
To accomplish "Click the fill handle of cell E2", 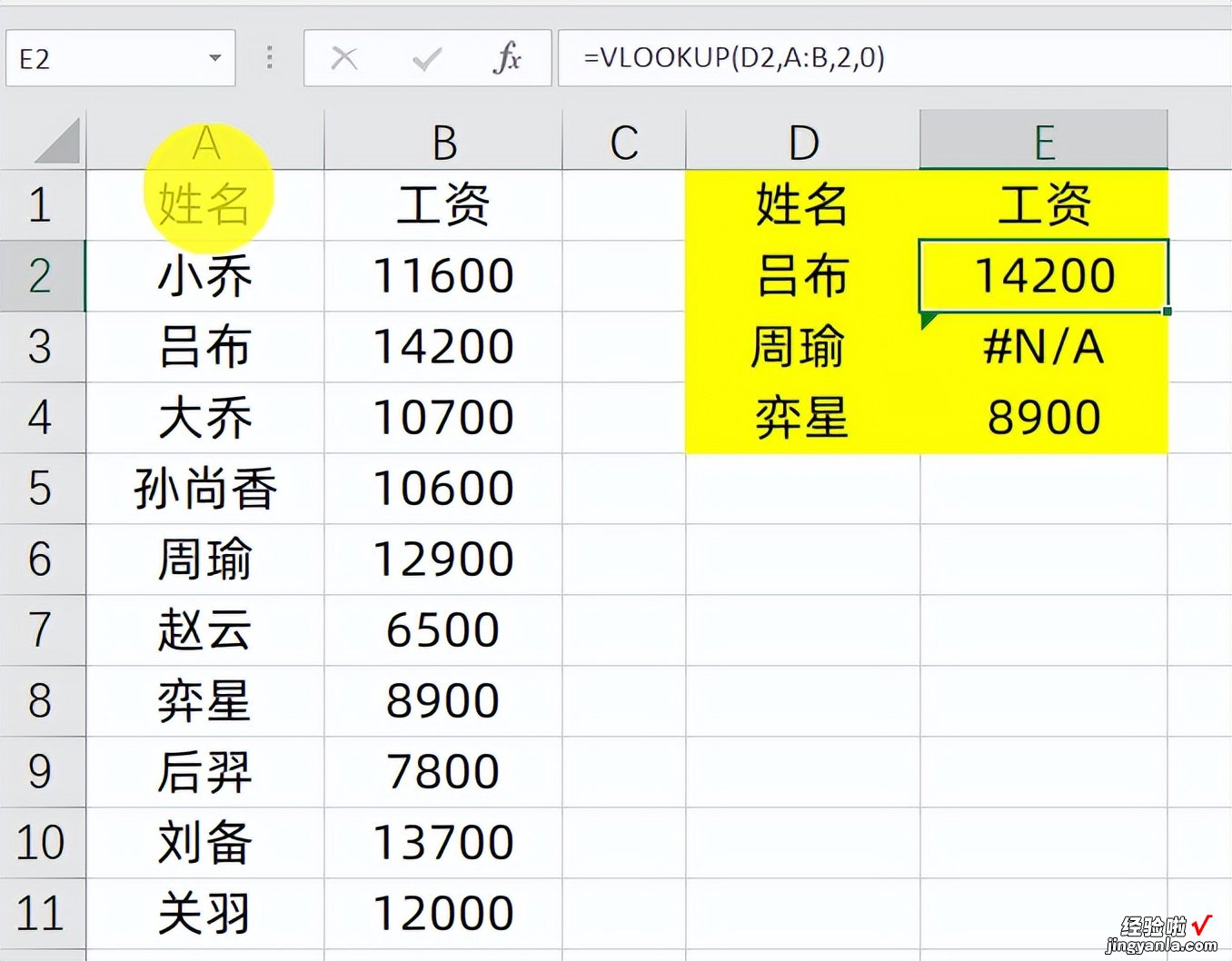I will click(1167, 312).
